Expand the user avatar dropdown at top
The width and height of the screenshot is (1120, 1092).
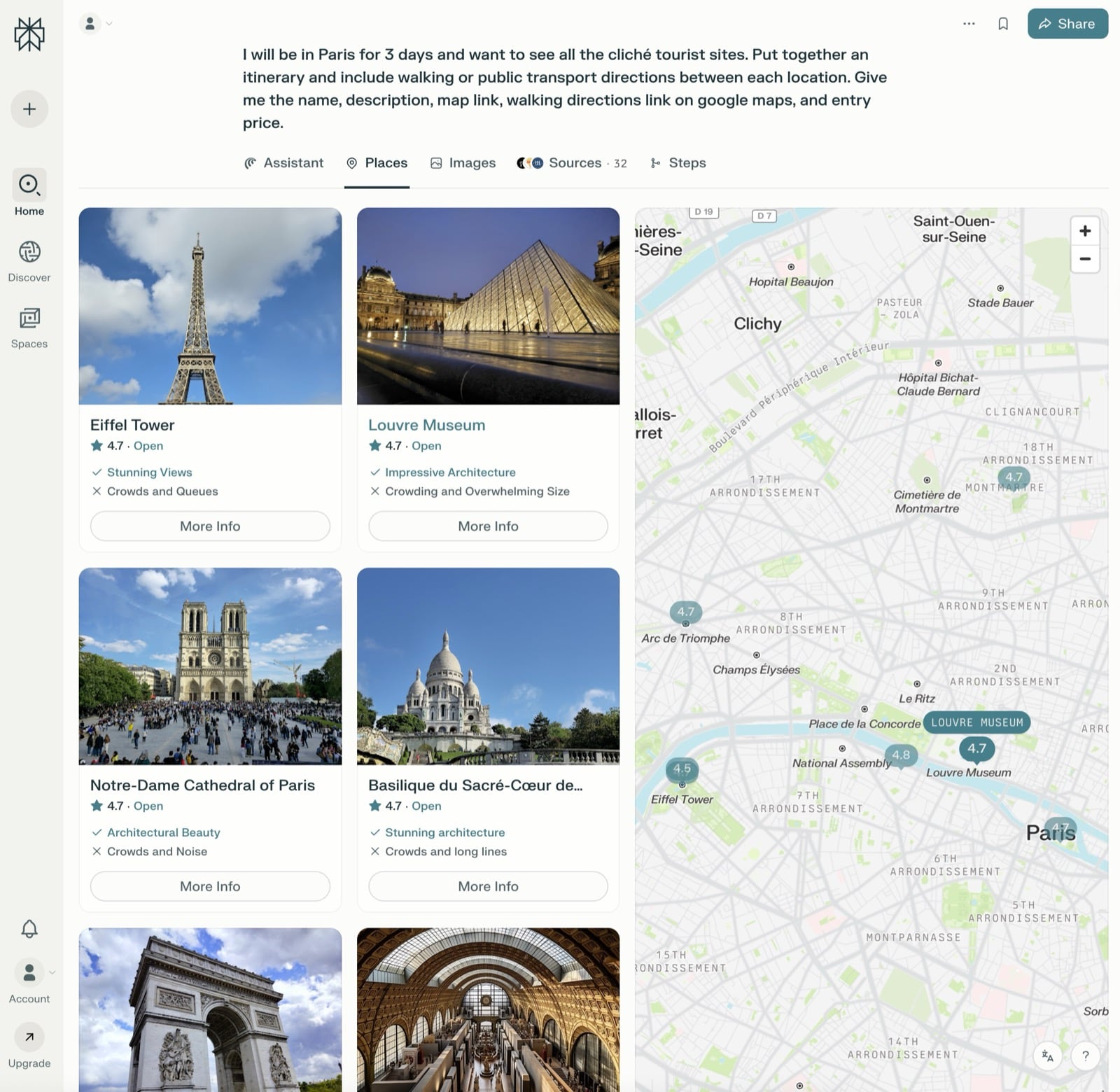[97, 24]
